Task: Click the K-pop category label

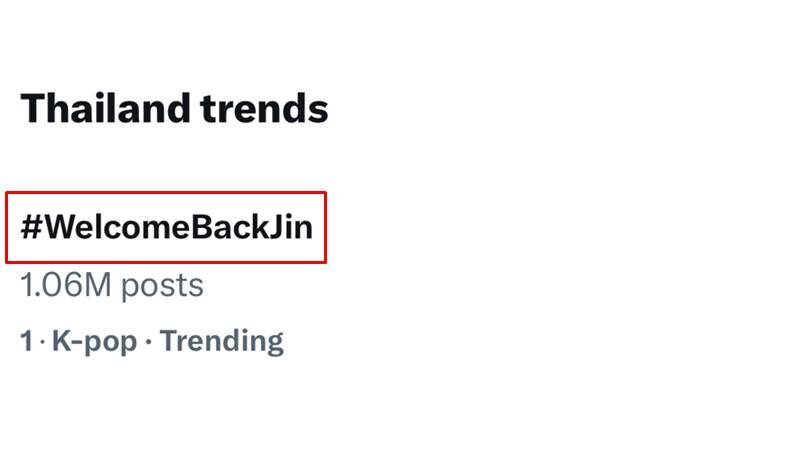Action: pyautogui.click(x=94, y=341)
